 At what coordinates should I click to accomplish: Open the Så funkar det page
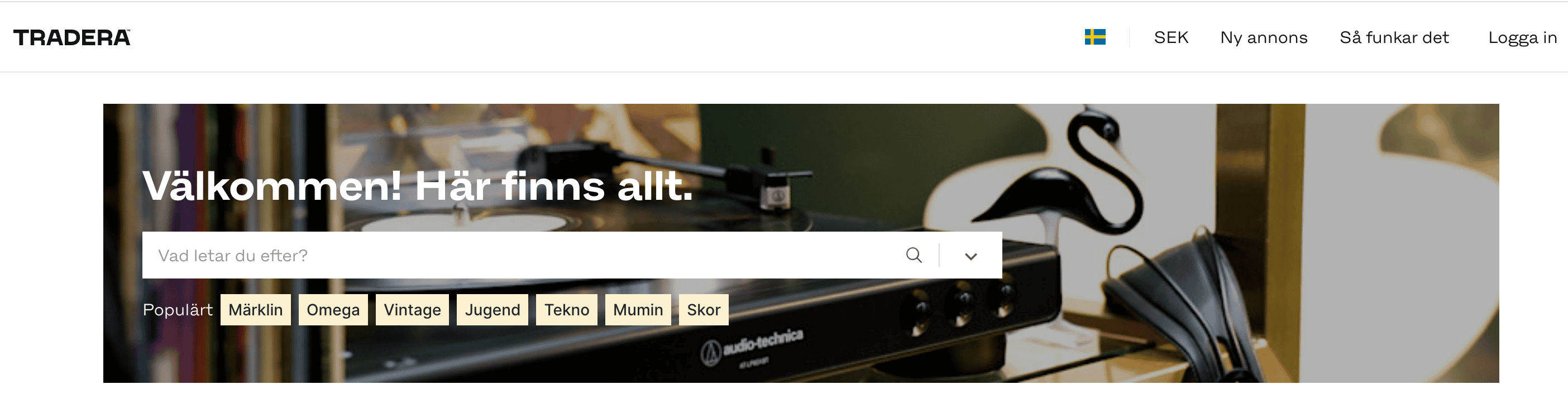pos(1394,38)
